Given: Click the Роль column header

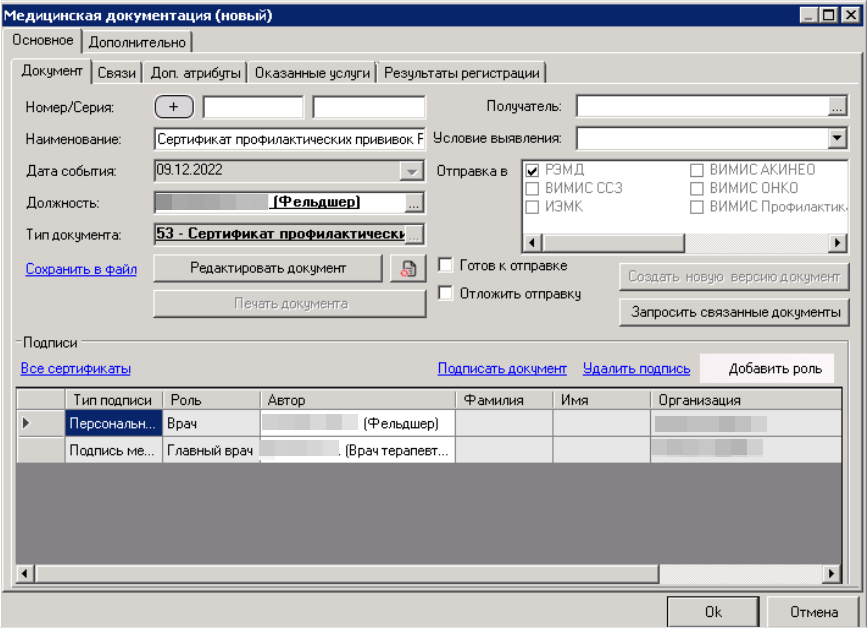Looking at the screenshot, I should [x=211, y=400].
